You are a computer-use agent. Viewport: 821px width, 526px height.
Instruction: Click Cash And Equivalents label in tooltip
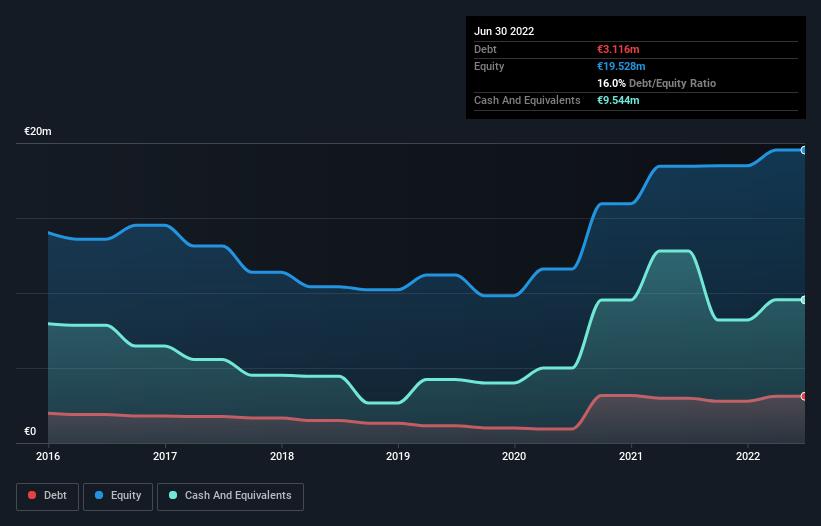click(527, 100)
